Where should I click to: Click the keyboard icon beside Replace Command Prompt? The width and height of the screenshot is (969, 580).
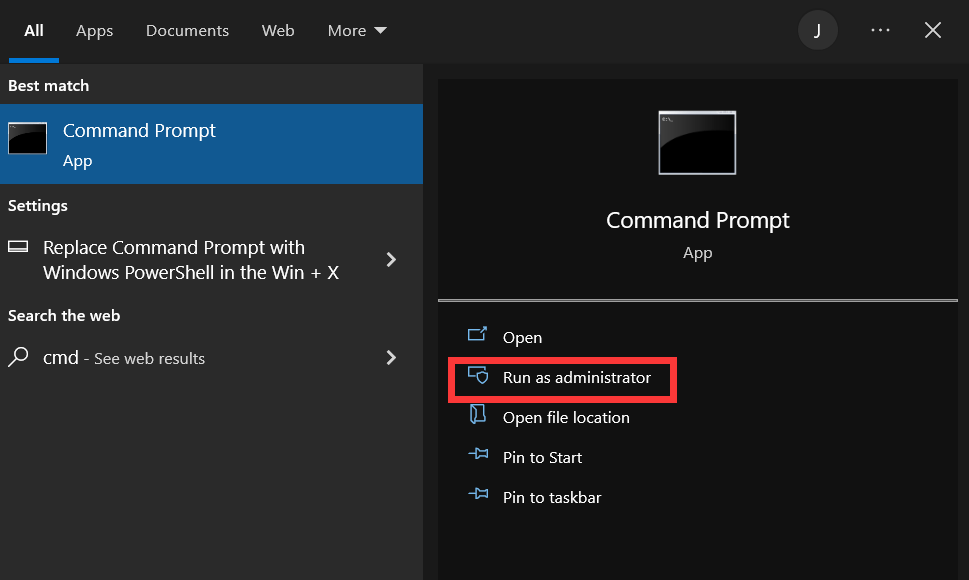[18, 247]
